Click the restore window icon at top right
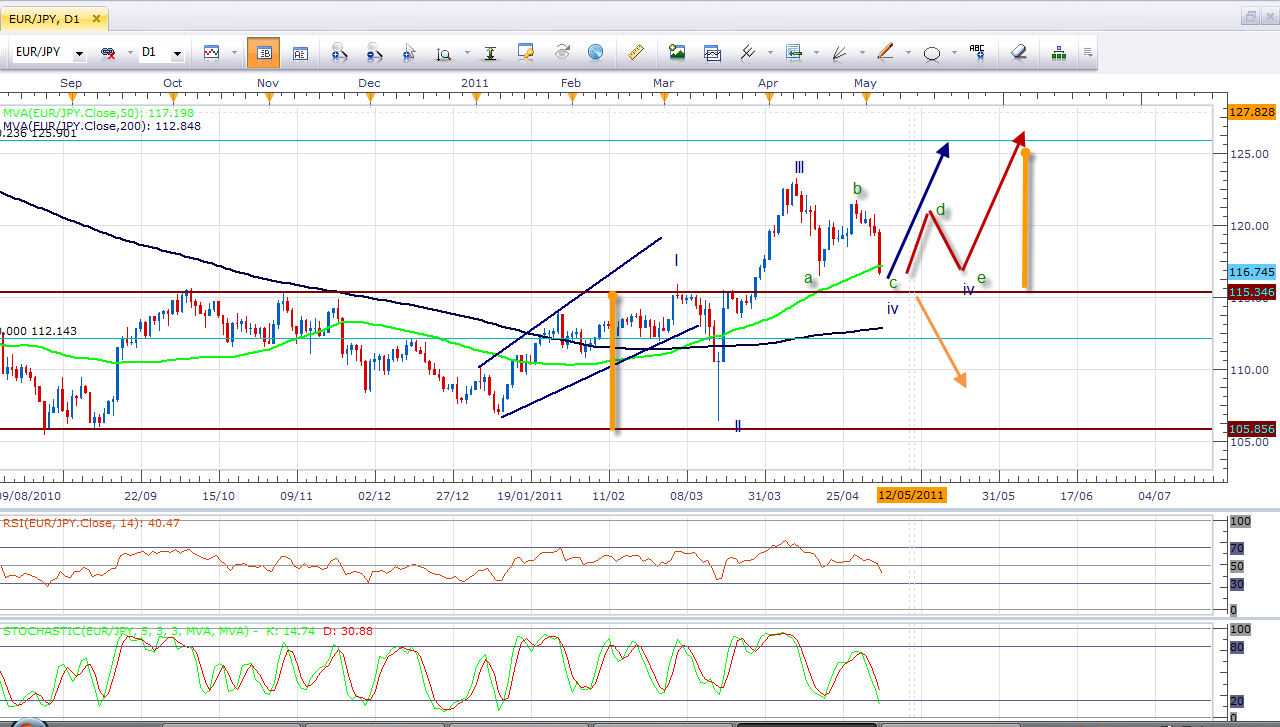Viewport: 1280px width, 727px height. (1251, 16)
